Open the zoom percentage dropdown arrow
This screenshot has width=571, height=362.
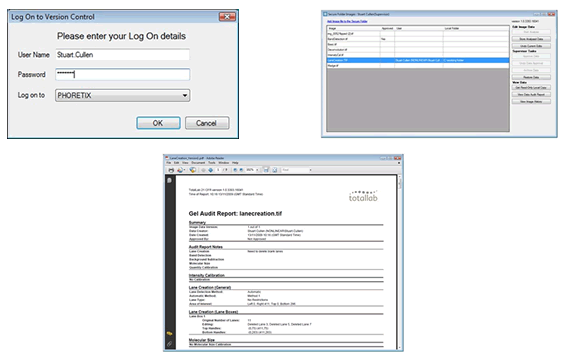[x=257, y=170]
